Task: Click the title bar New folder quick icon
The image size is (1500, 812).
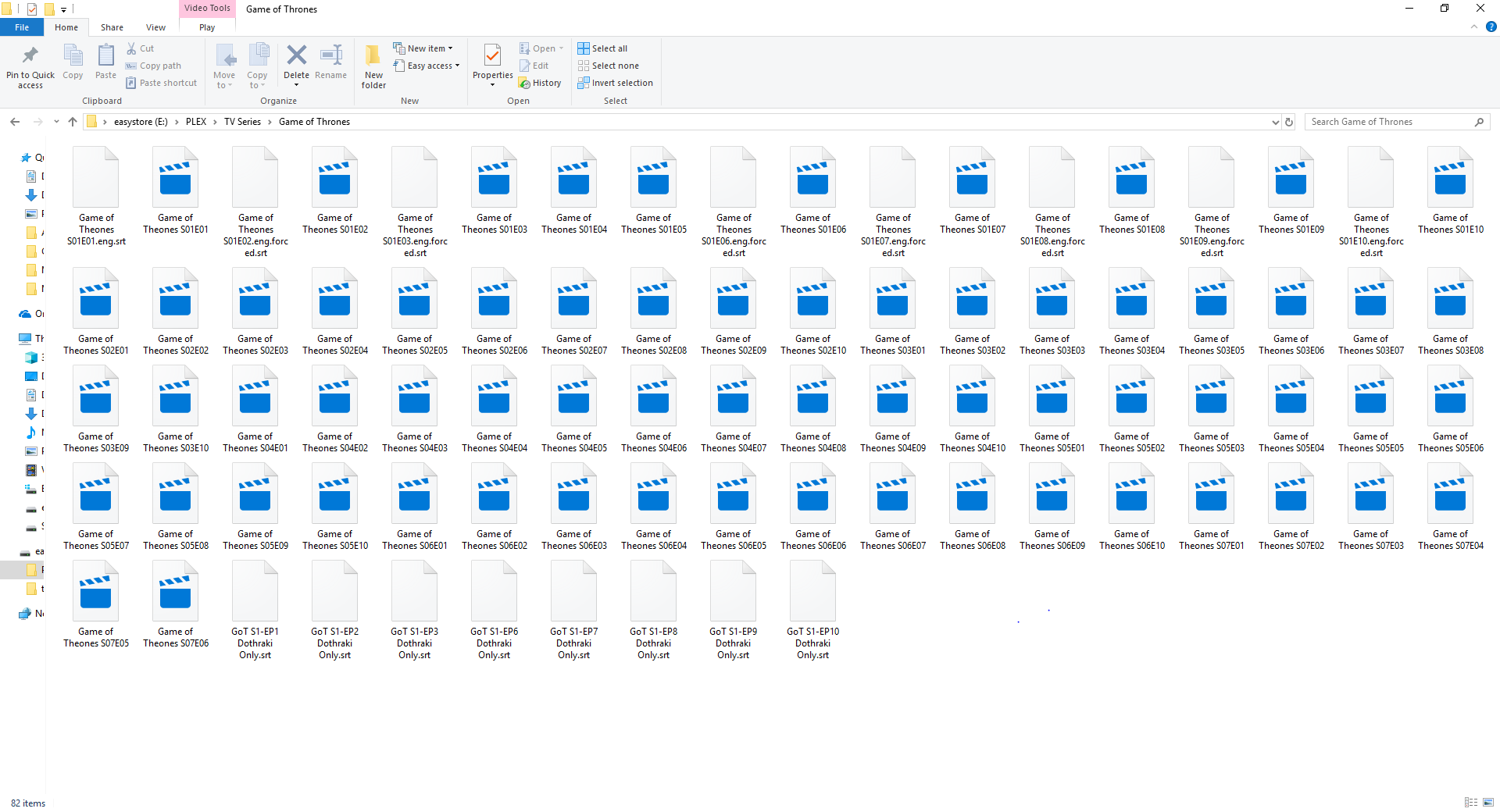Action: click(x=49, y=9)
